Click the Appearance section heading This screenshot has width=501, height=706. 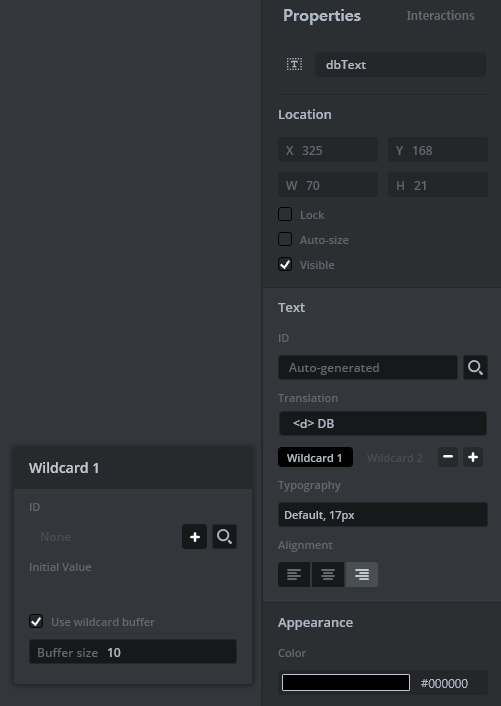(315, 622)
